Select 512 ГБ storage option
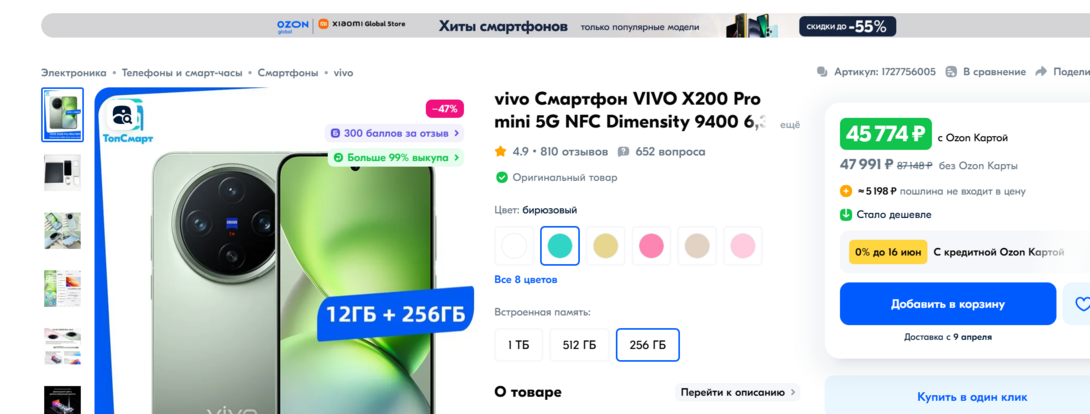The image size is (1090, 414). pos(579,345)
